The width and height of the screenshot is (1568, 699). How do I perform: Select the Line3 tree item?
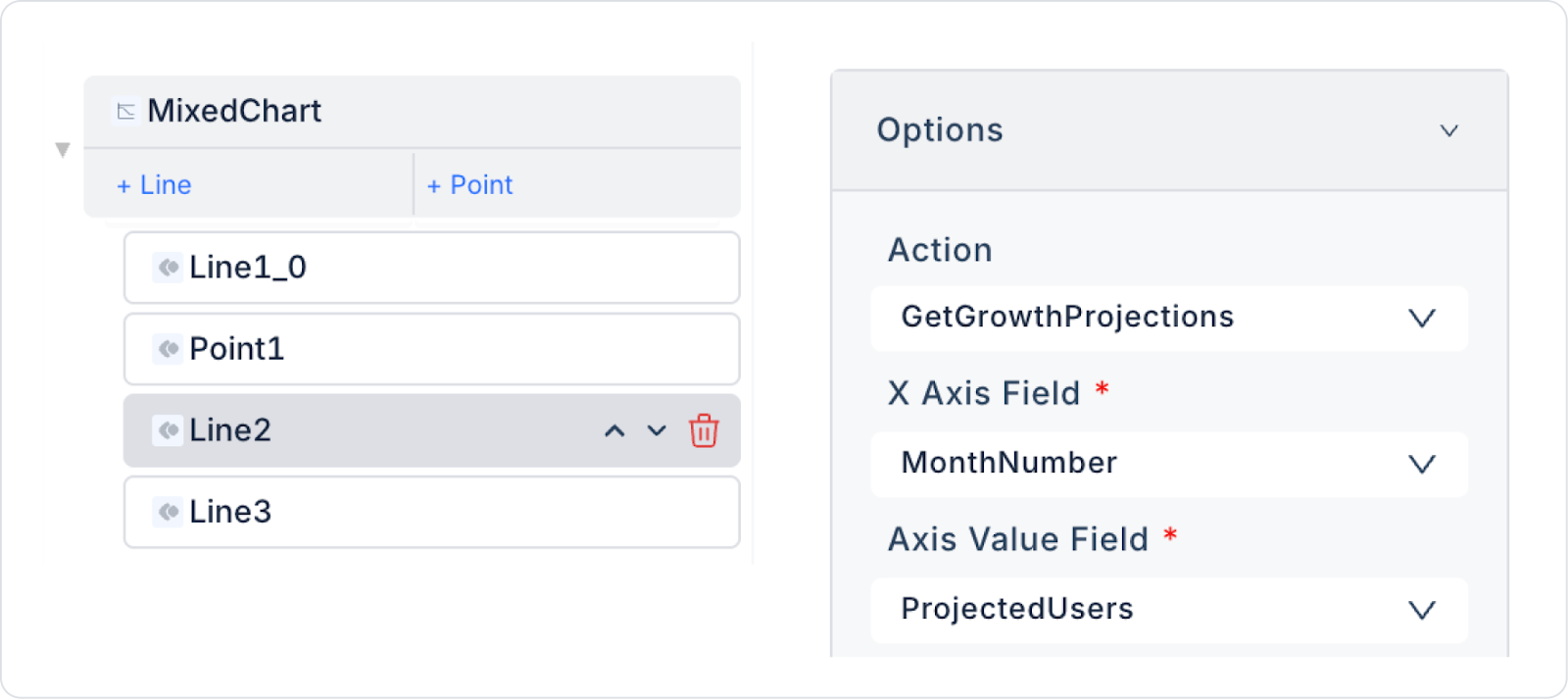pos(431,512)
